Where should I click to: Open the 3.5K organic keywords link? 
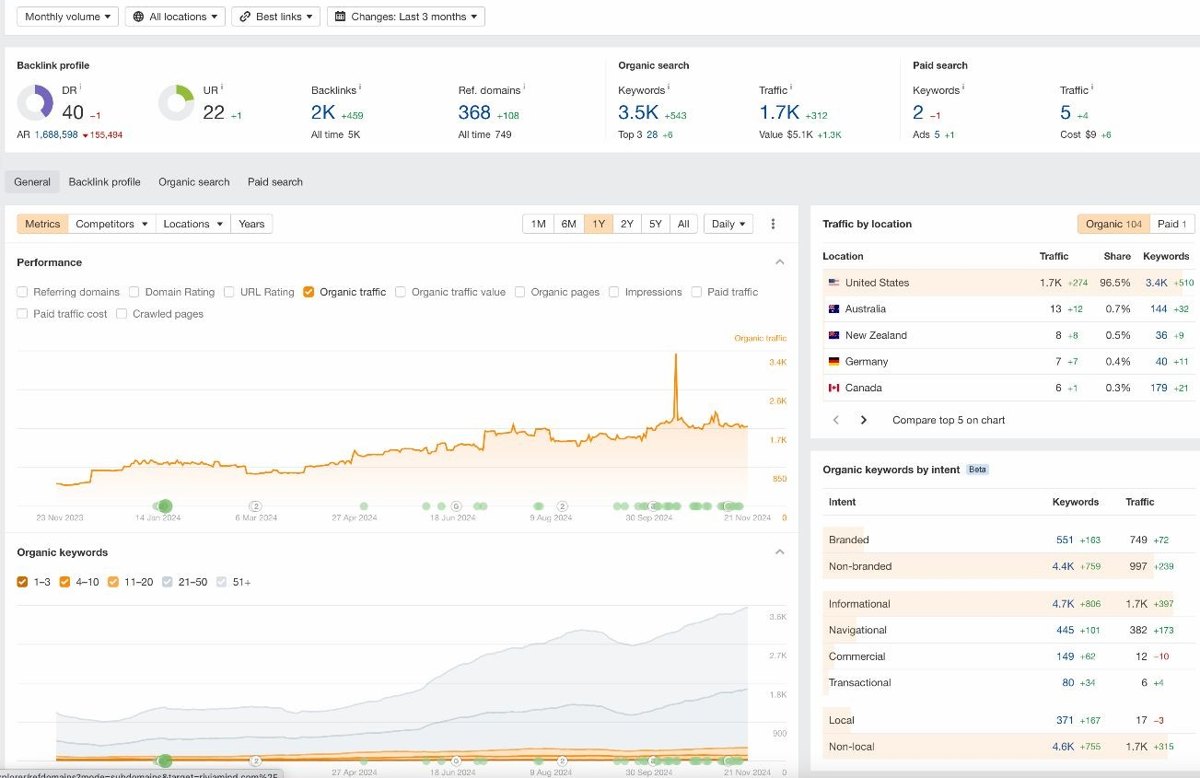coord(638,113)
